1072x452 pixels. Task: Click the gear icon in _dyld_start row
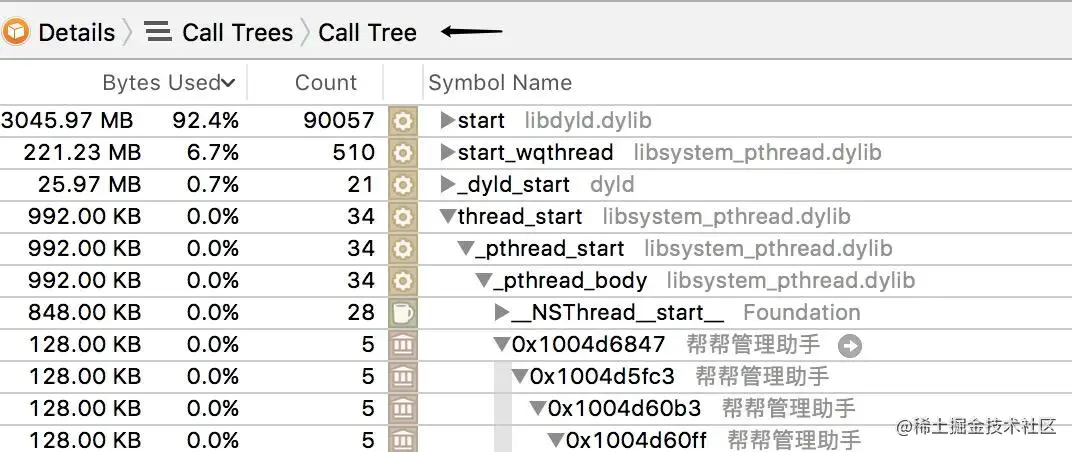tap(403, 185)
